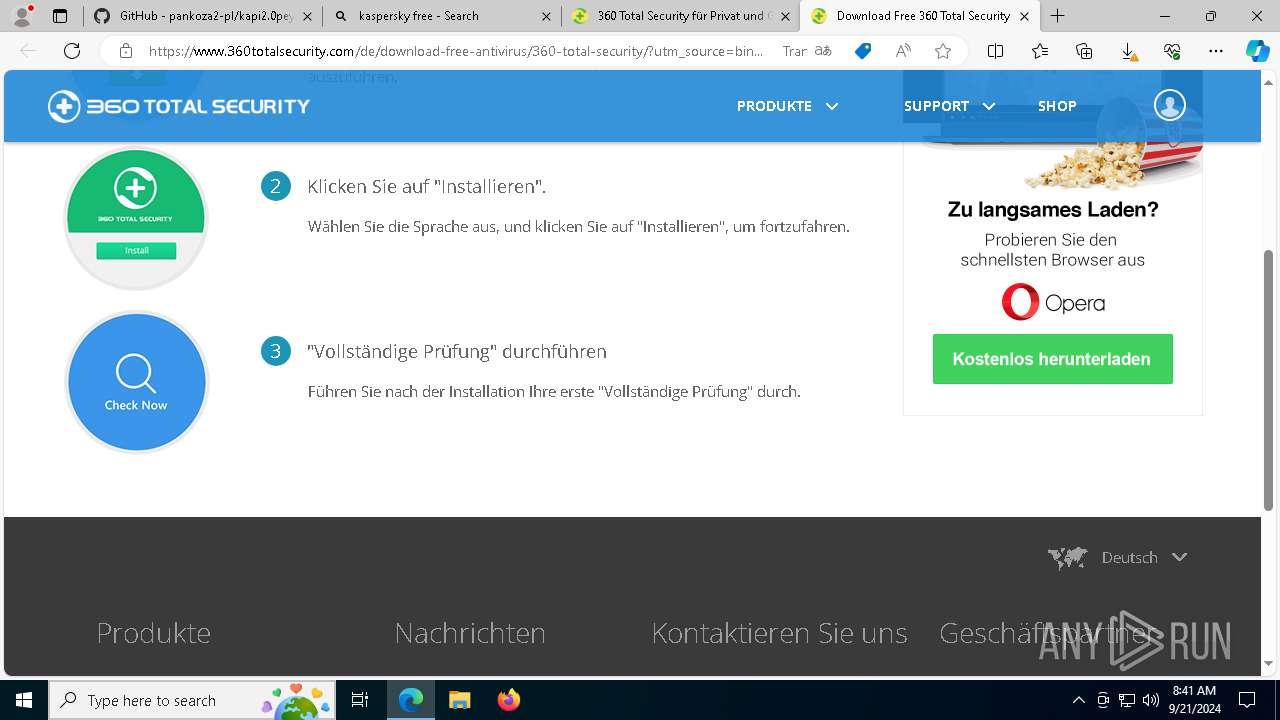This screenshot has width=1280, height=720.
Task: Open Browser essentials heart icon
Action: [1172, 51]
